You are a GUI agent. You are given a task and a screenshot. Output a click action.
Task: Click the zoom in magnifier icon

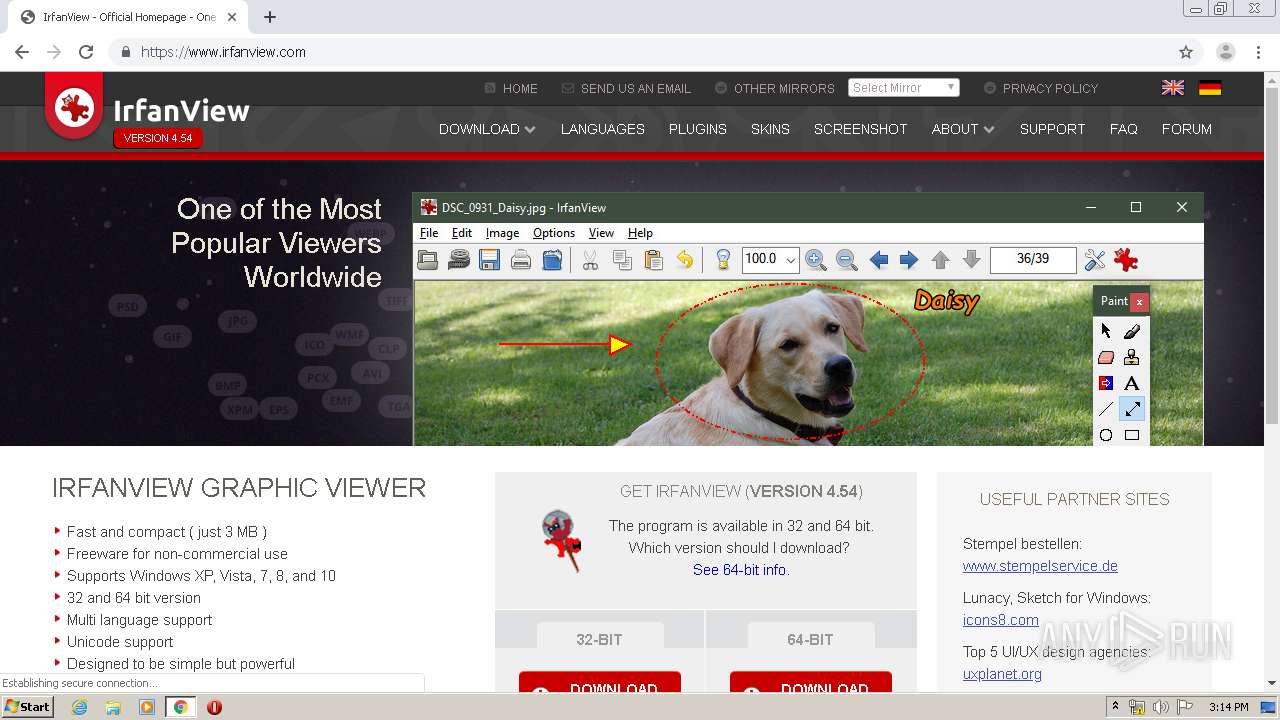click(x=816, y=260)
